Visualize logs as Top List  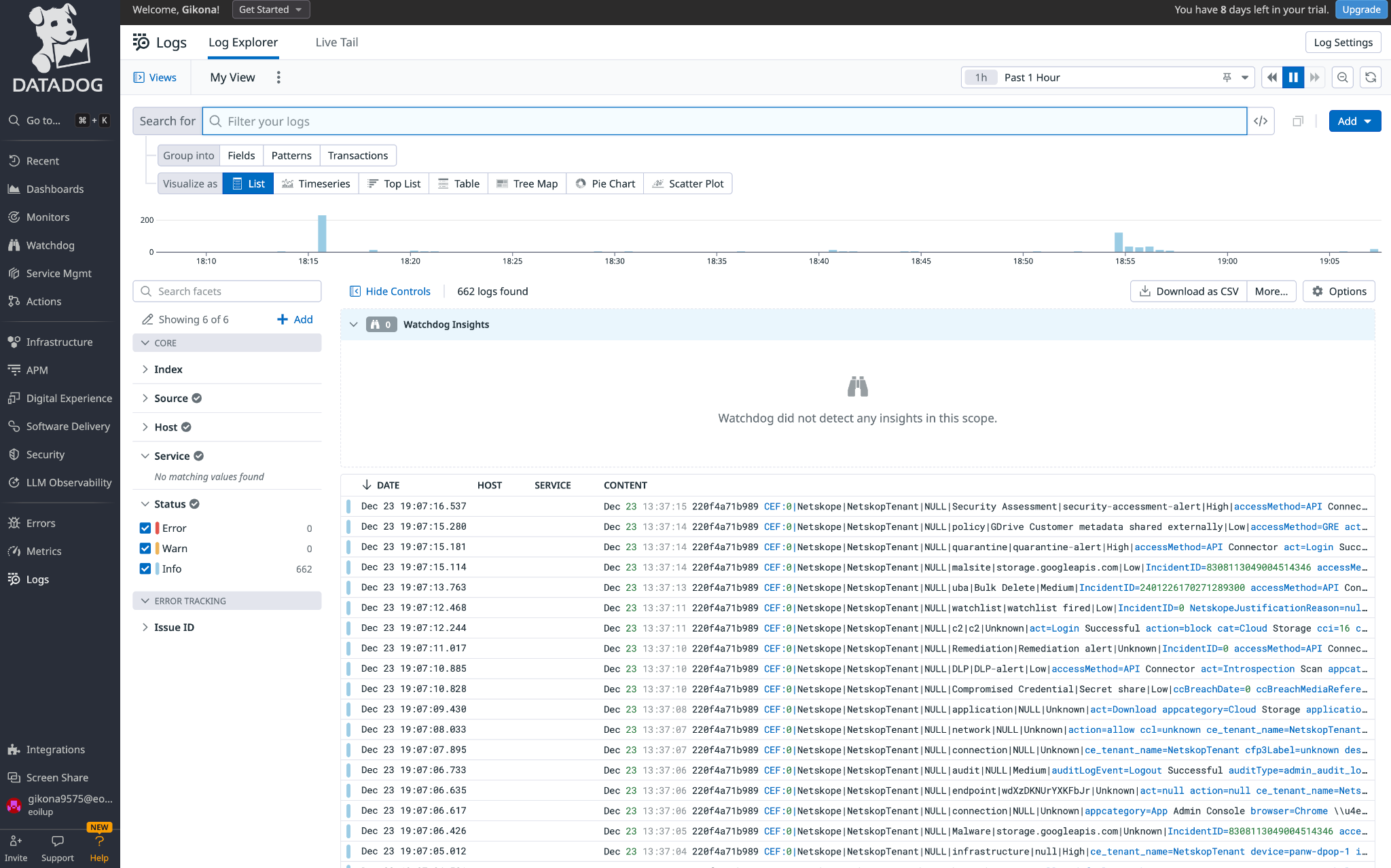394,183
